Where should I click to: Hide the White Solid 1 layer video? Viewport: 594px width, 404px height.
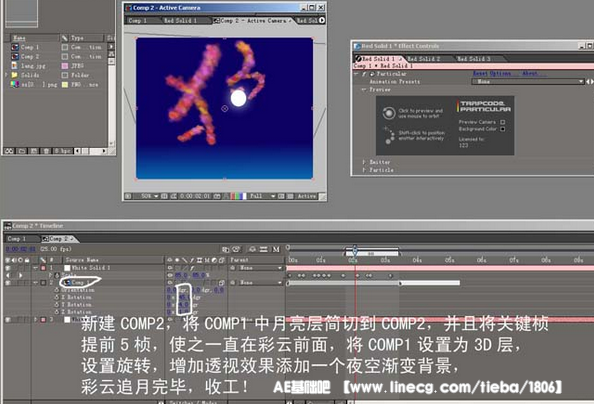pyautogui.click(x=8, y=268)
